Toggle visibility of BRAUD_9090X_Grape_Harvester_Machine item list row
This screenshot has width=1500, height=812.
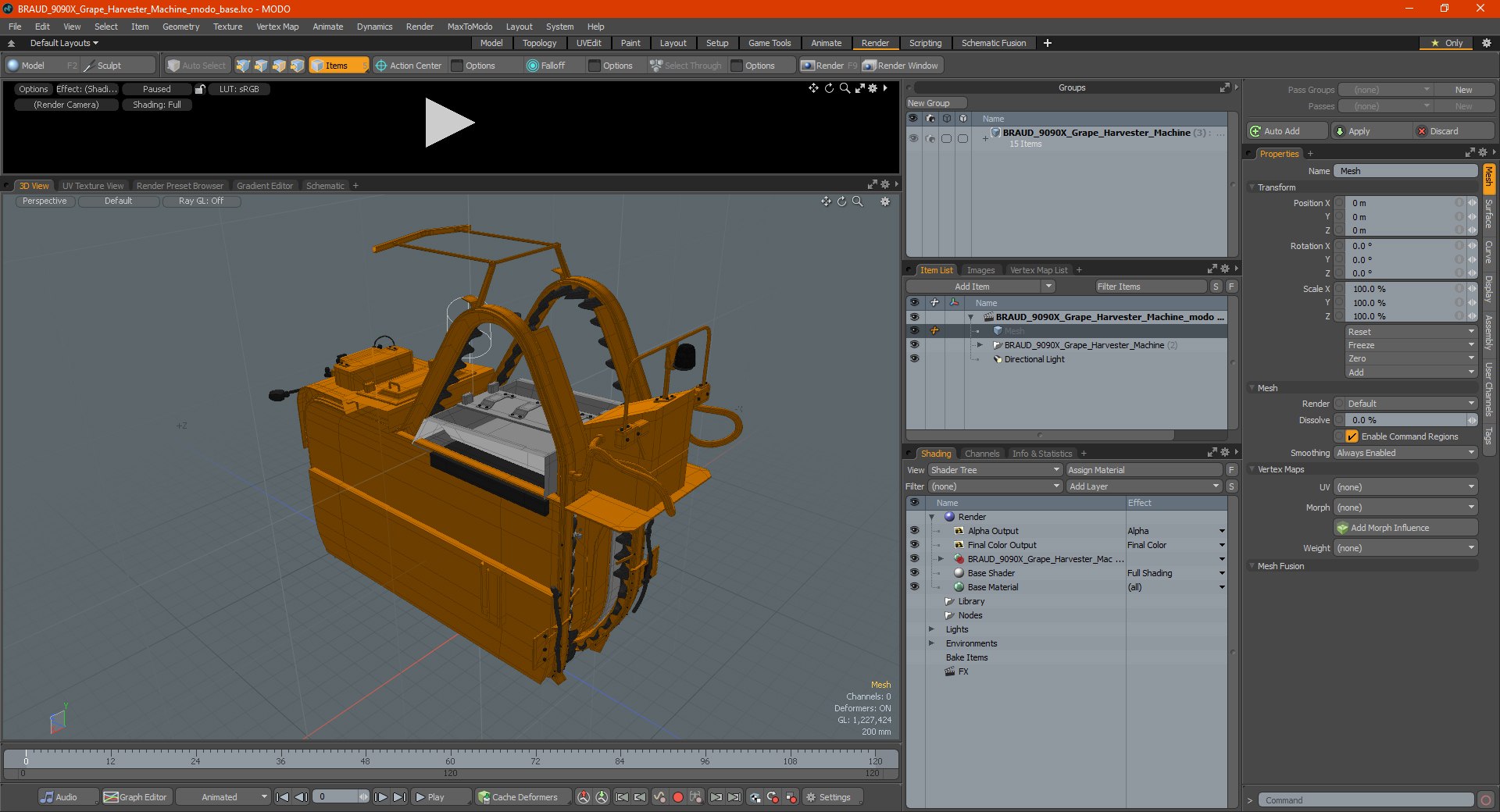(x=914, y=345)
